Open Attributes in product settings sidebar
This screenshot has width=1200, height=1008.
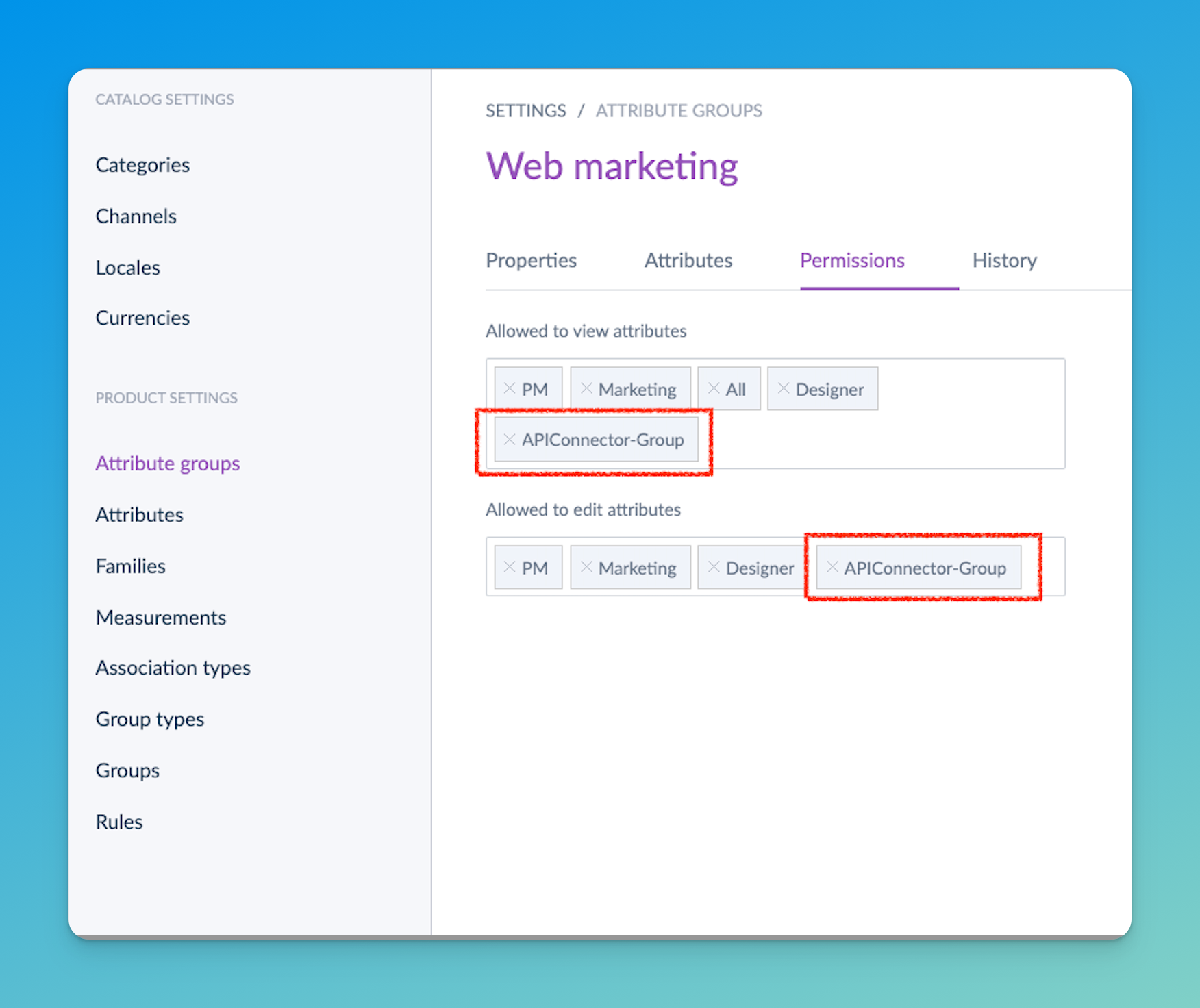tap(140, 515)
